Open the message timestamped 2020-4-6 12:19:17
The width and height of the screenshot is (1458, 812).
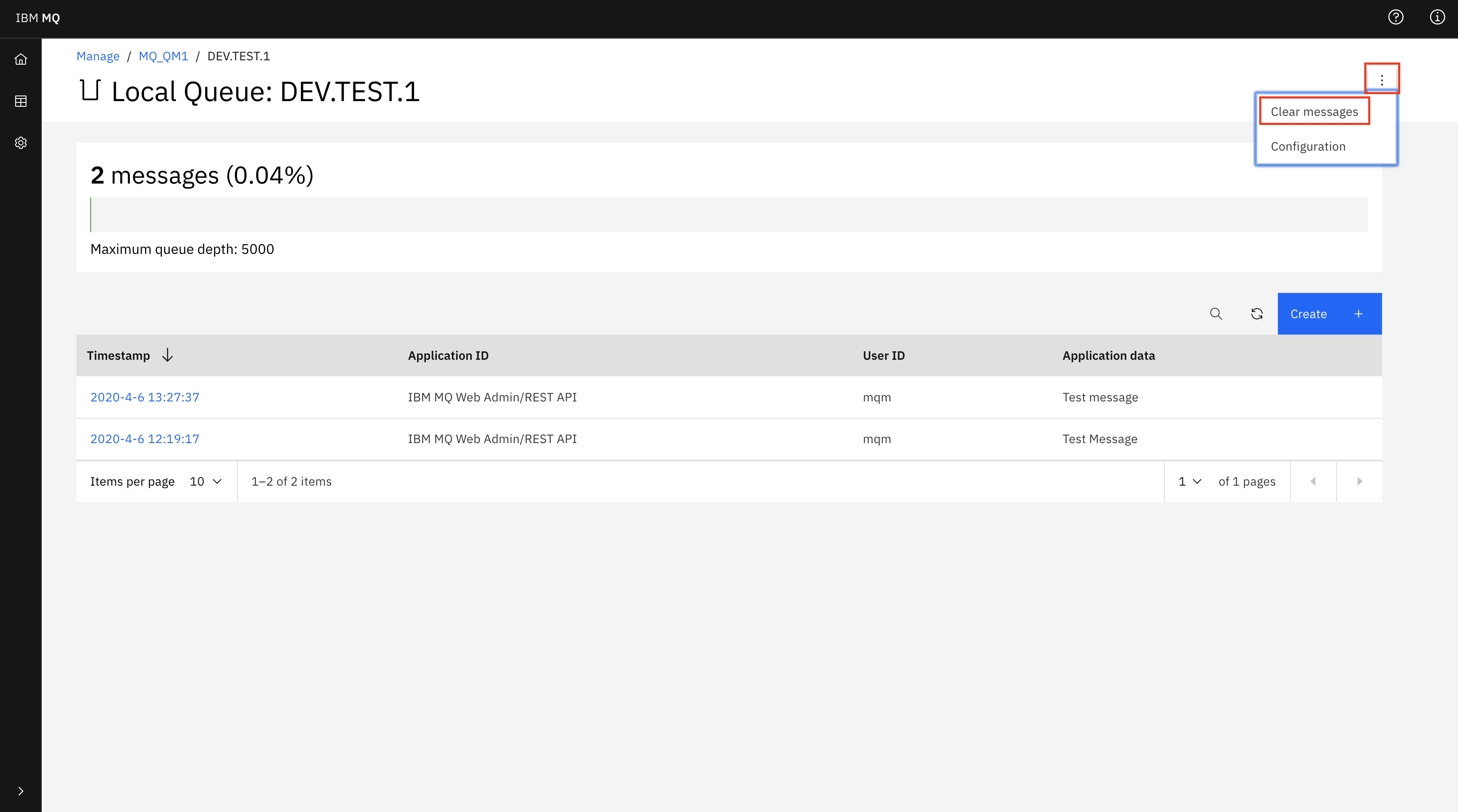click(145, 438)
